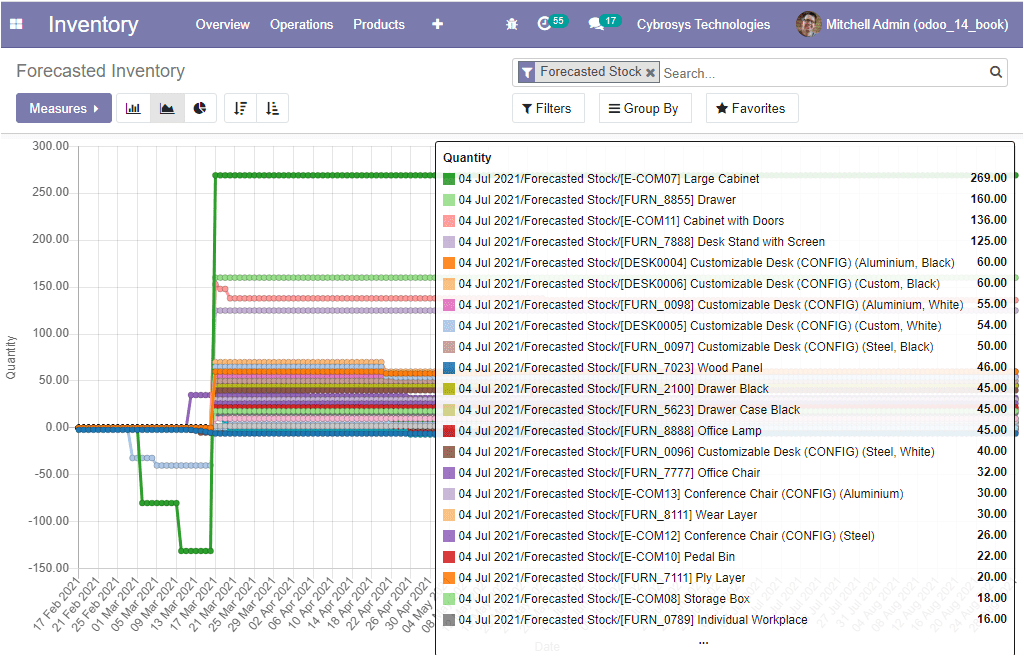Click '[E-COM07] Large Cabinet' tooltip row
The width and height of the screenshot is (1024, 656).
[725, 178]
